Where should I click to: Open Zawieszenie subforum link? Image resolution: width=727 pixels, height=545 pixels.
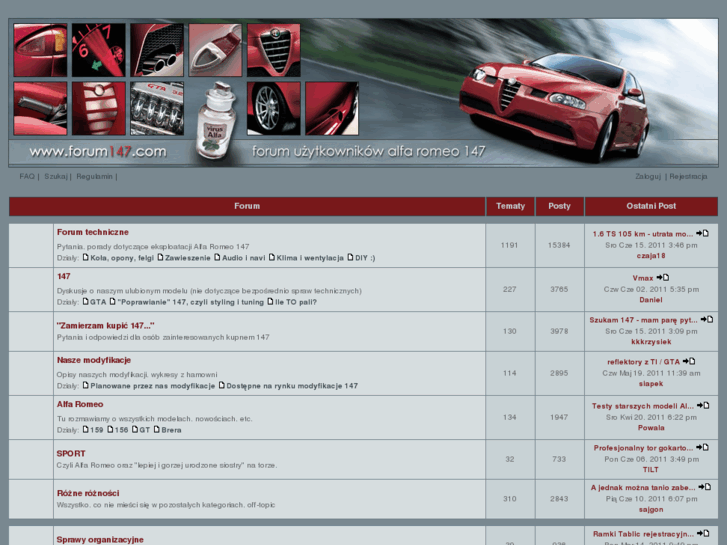pos(187,258)
